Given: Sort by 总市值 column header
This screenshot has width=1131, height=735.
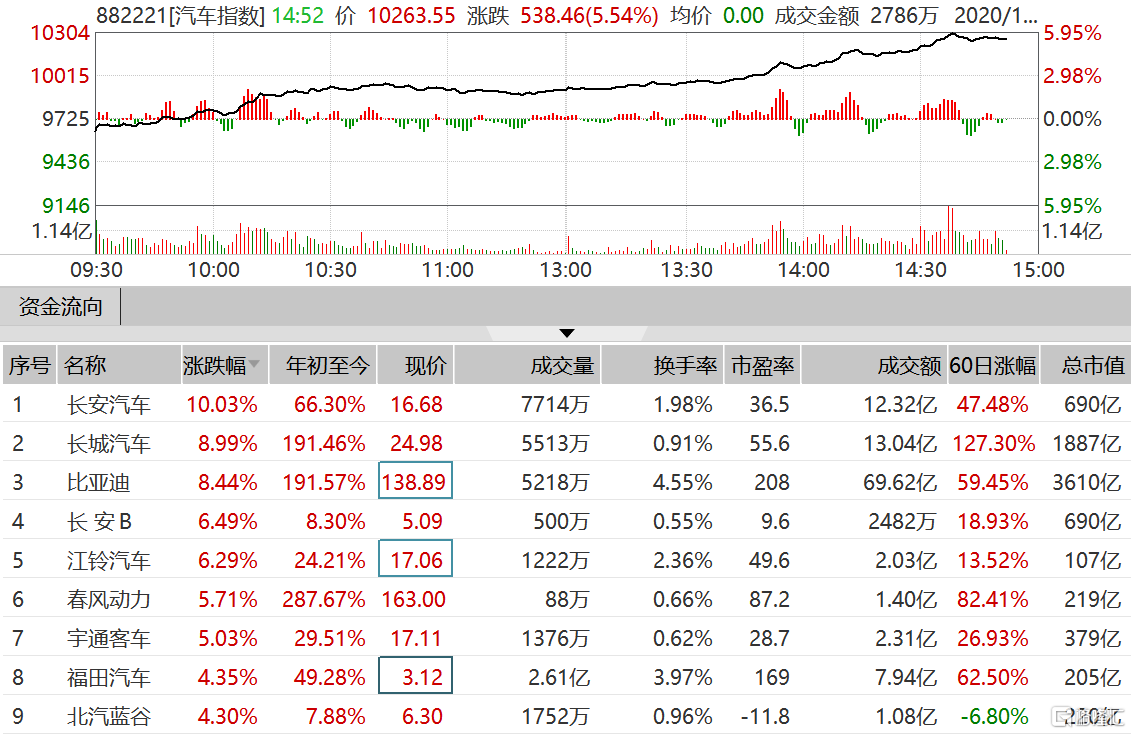Looking at the screenshot, I should pos(1092,366).
